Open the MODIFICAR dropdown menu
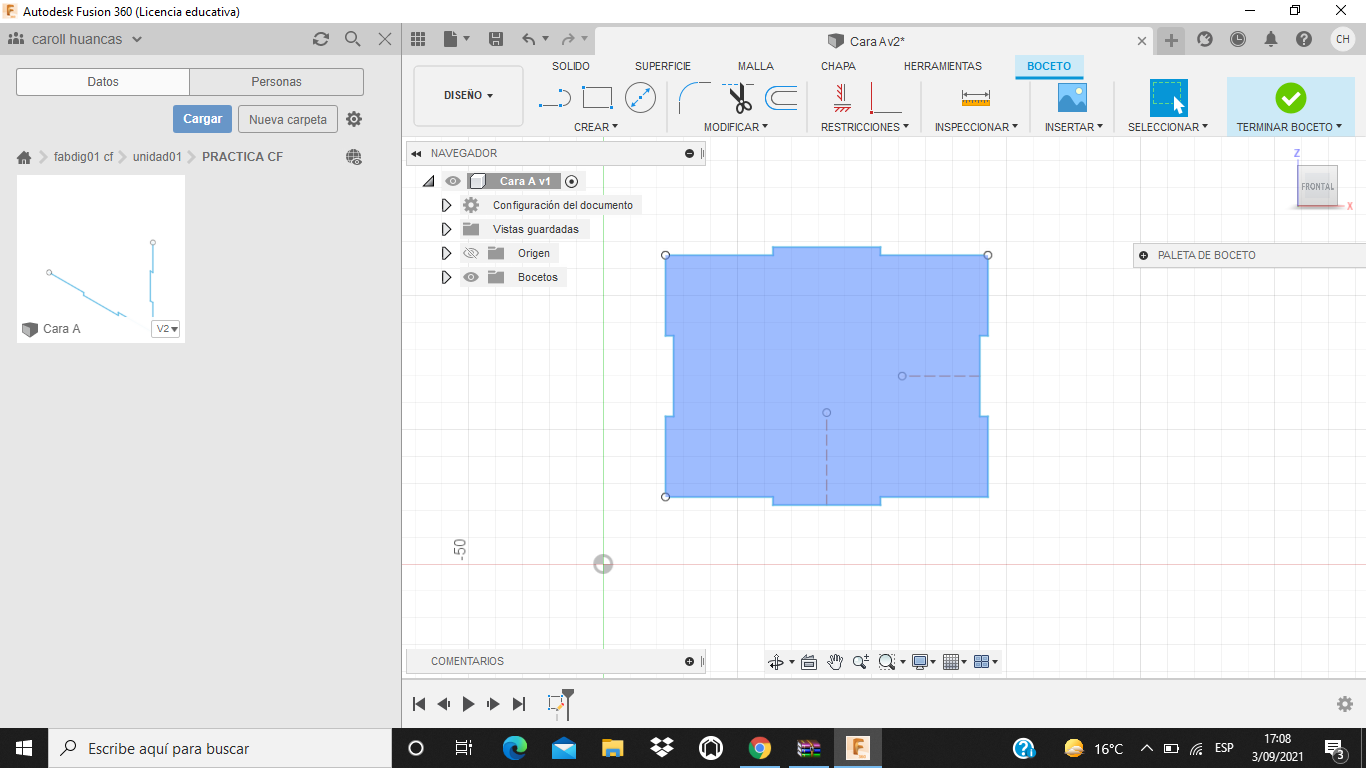1366x768 pixels. point(736,127)
